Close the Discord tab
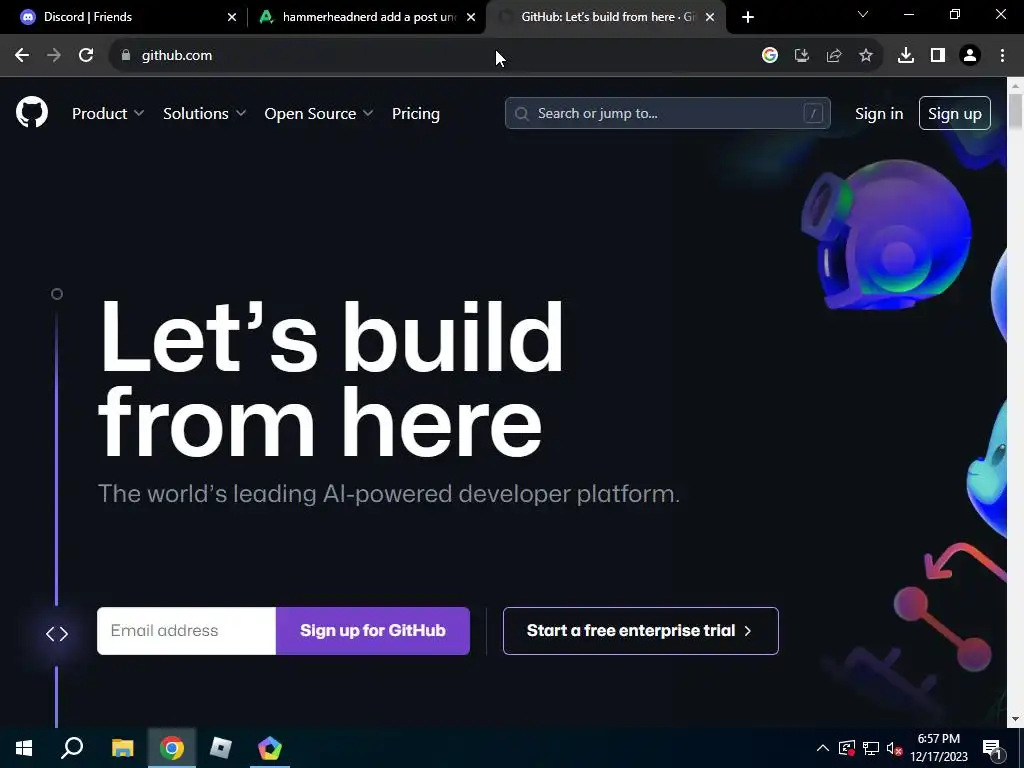The height and width of the screenshot is (768, 1024). coord(232,17)
